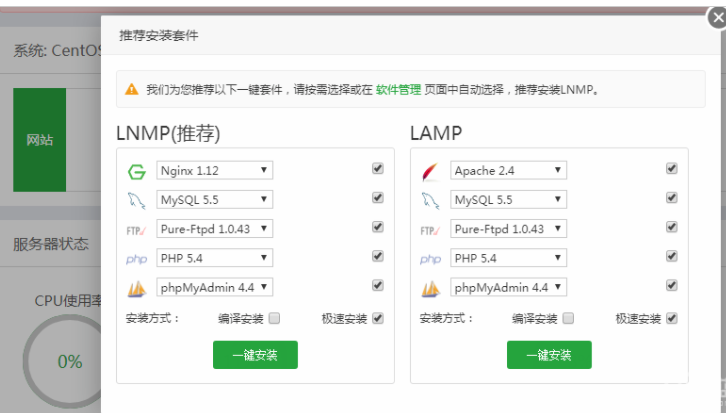Click 一键安装 button for LNMP
726x413 pixels.
point(255,355)
